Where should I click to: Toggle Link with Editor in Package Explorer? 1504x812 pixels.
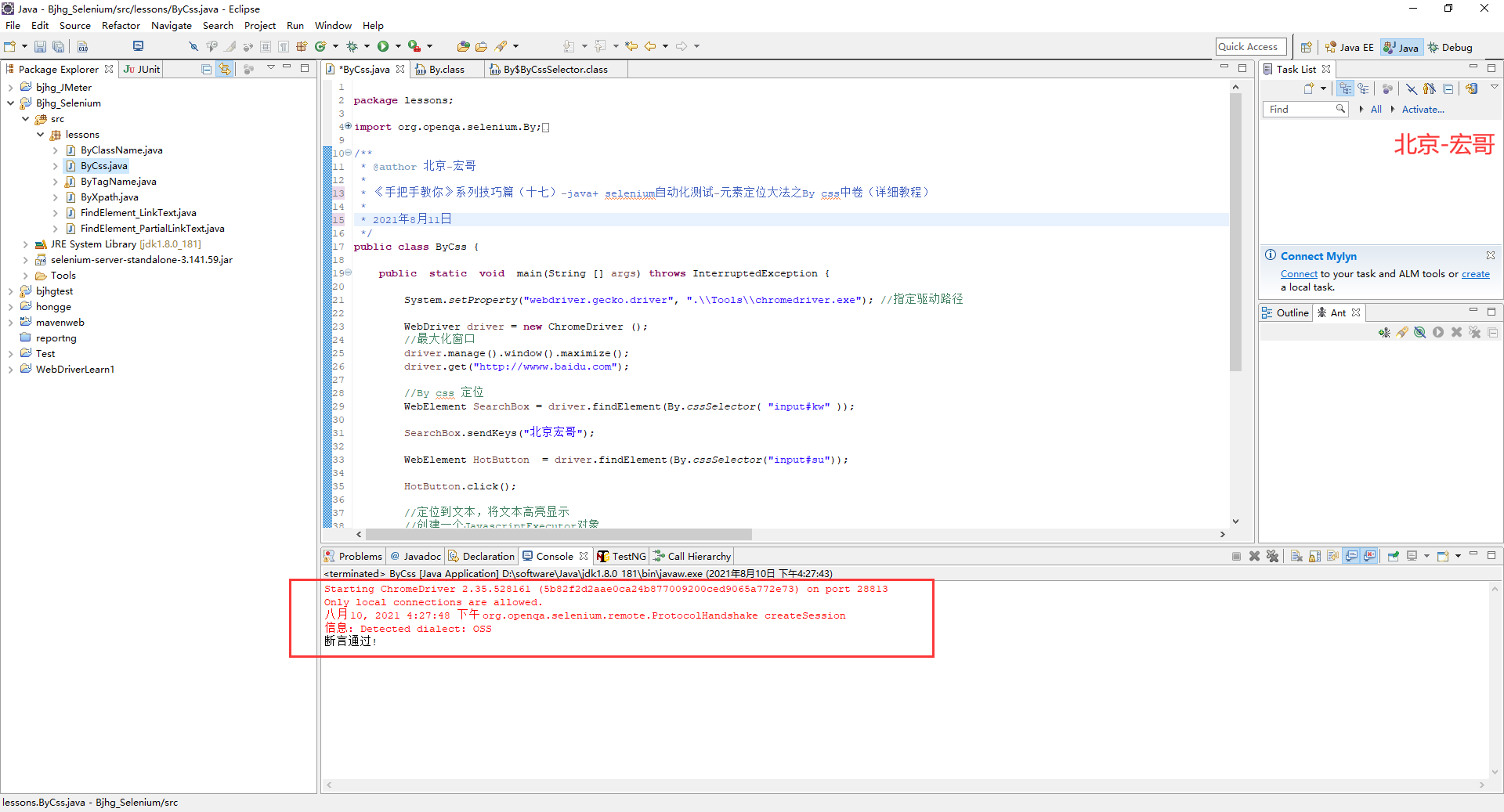pos(226,70)
